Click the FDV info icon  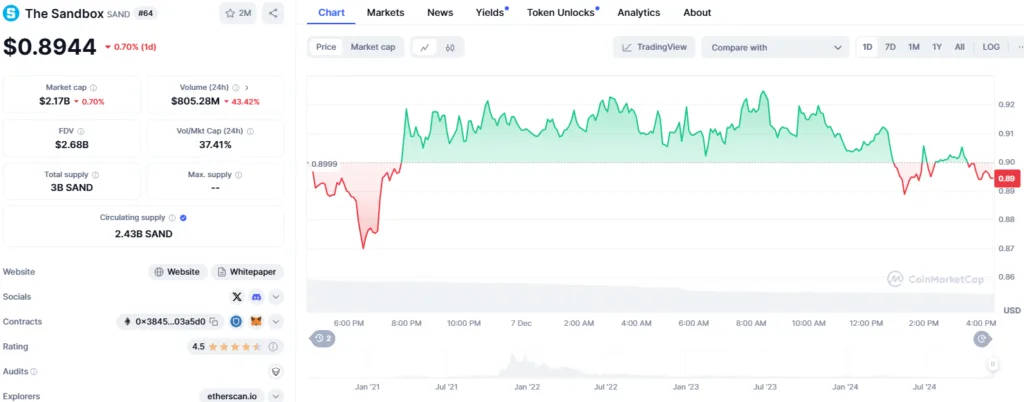(80, 131)
